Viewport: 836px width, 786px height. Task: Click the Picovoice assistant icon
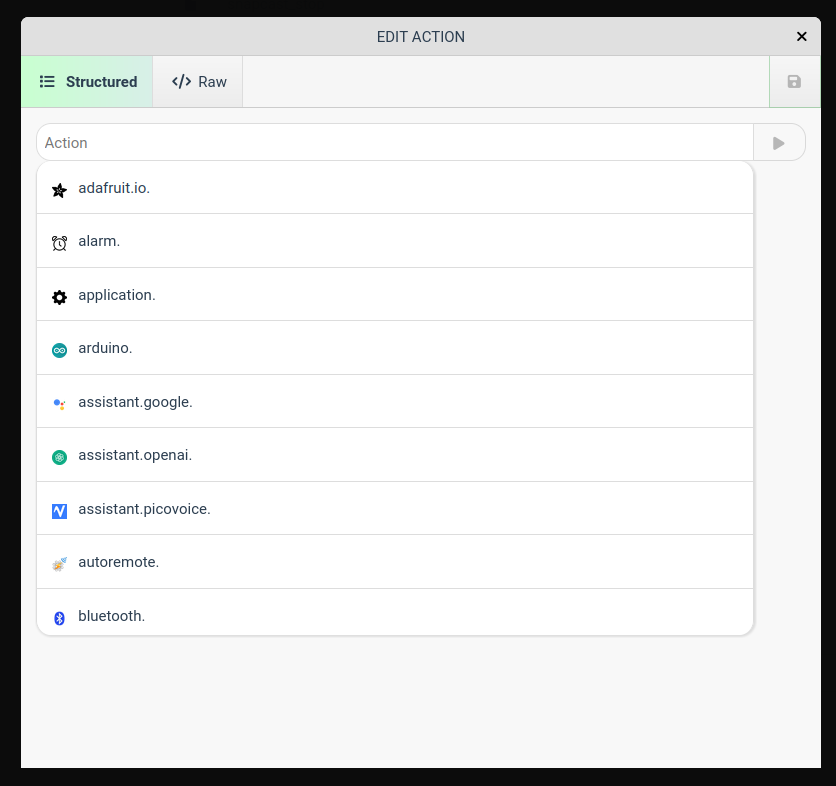coord(59,510)
